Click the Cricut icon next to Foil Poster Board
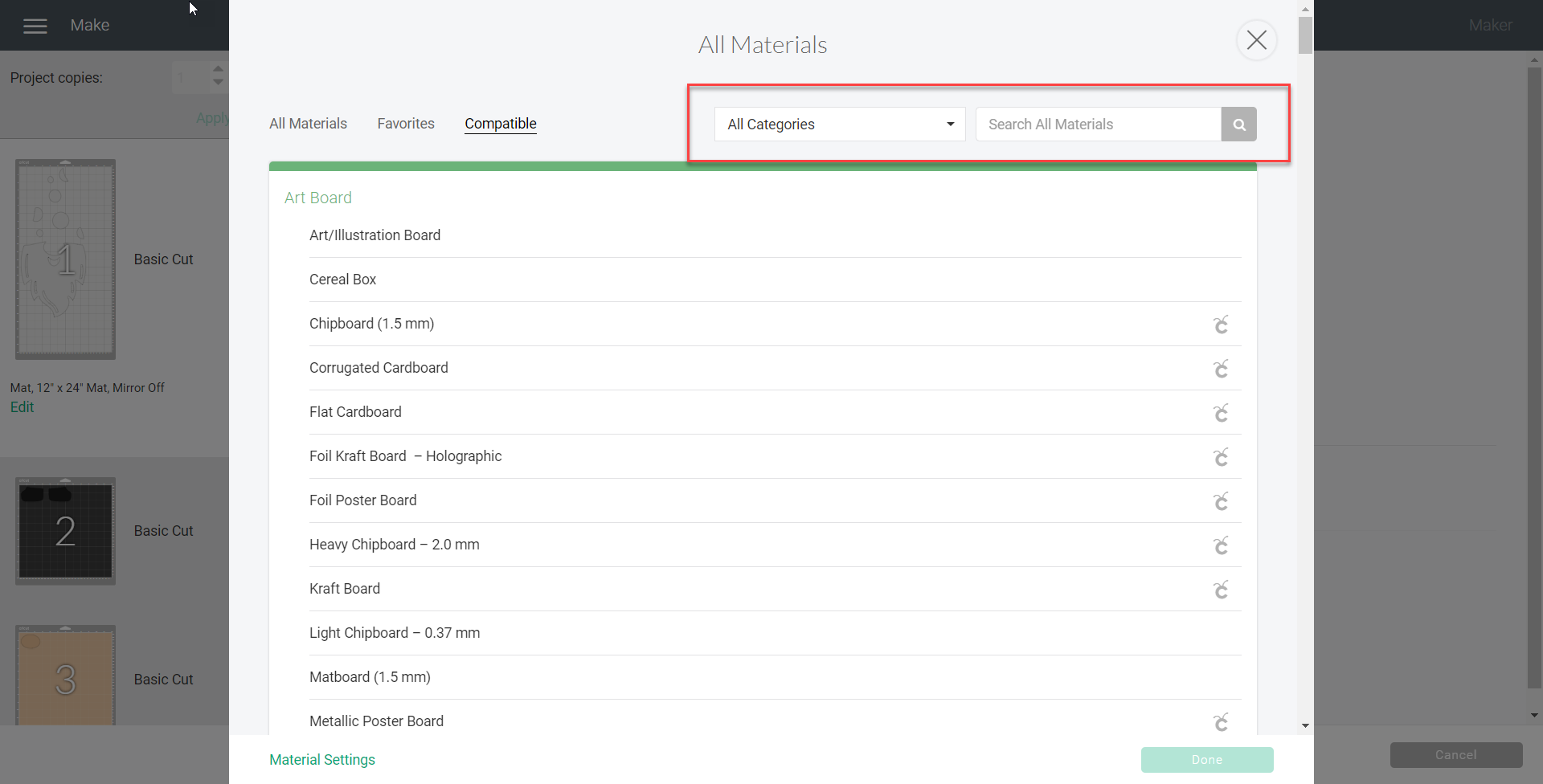The width and height of the screenshot is (1543, 784). tap(1221, 501)
